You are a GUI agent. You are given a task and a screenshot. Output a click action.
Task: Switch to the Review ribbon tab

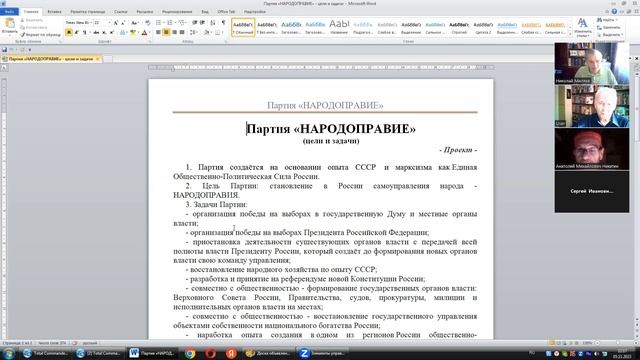pyautogui.click(x=177, y=12)
